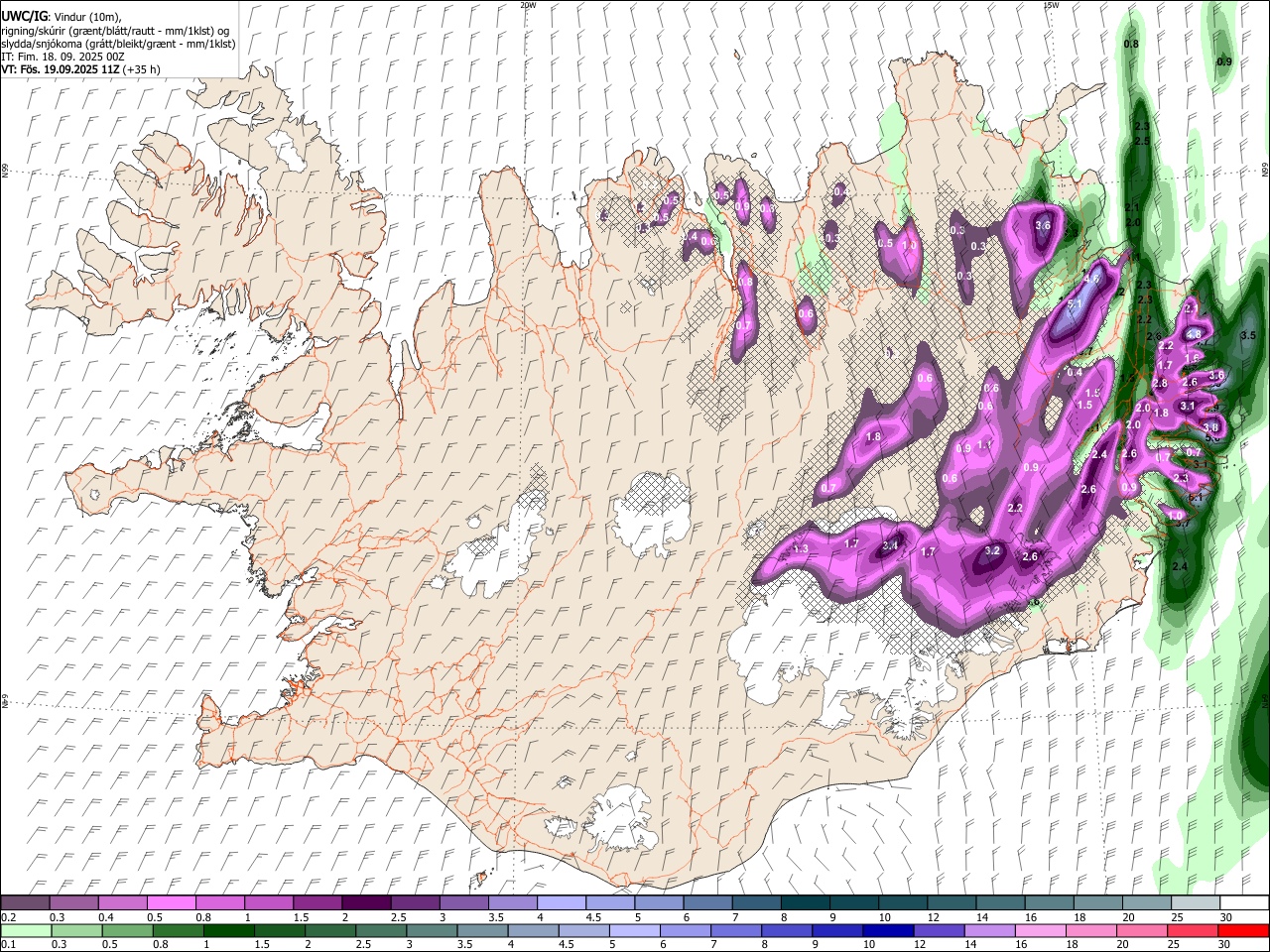The height and width of the screenshot is (952, 1270).
Task: Select the 0.5–0.8 swatch in lower legend row
Action: click(x=127, y=930)
